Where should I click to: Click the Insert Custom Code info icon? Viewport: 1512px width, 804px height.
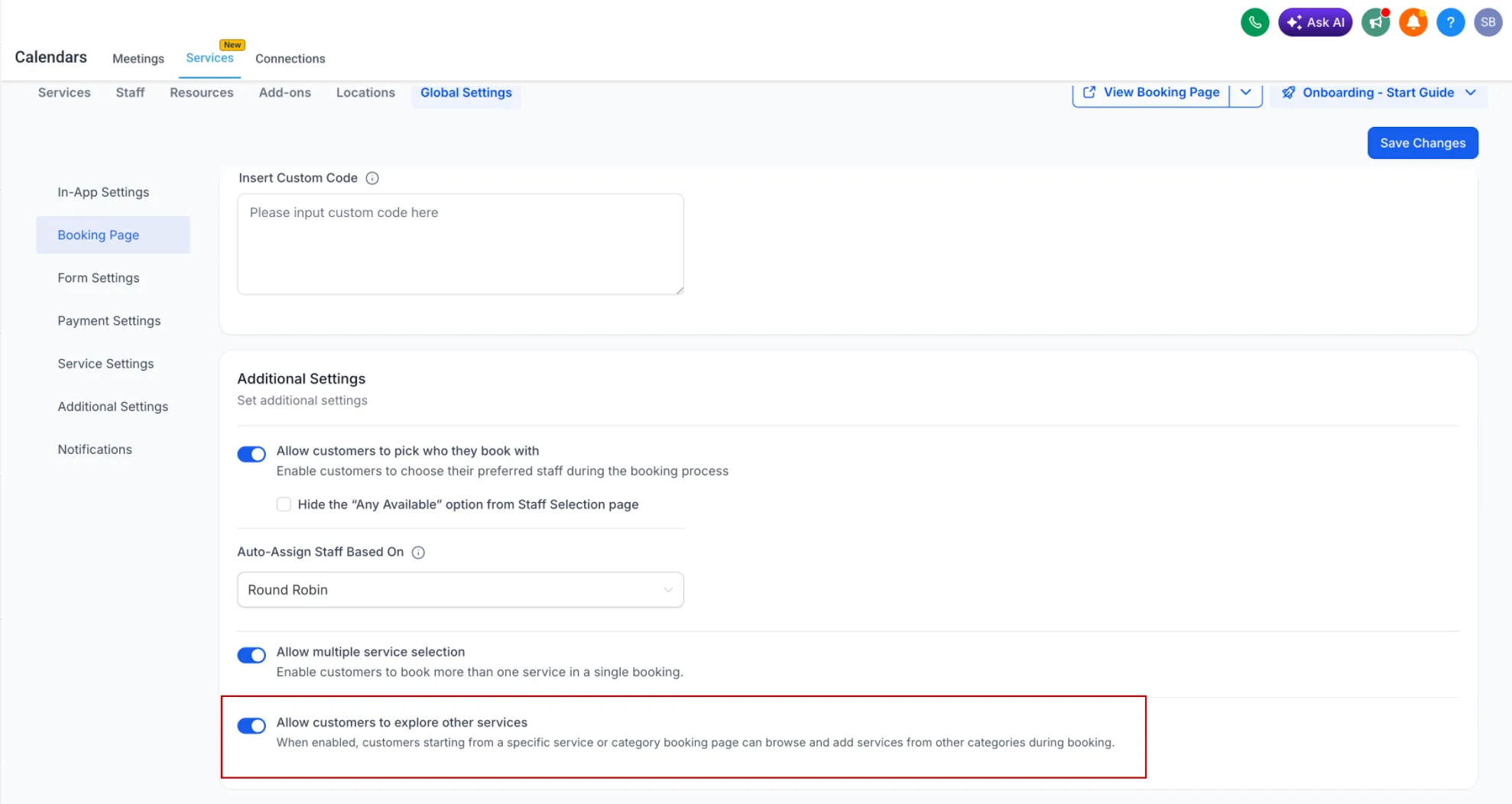tap(372, 178)
